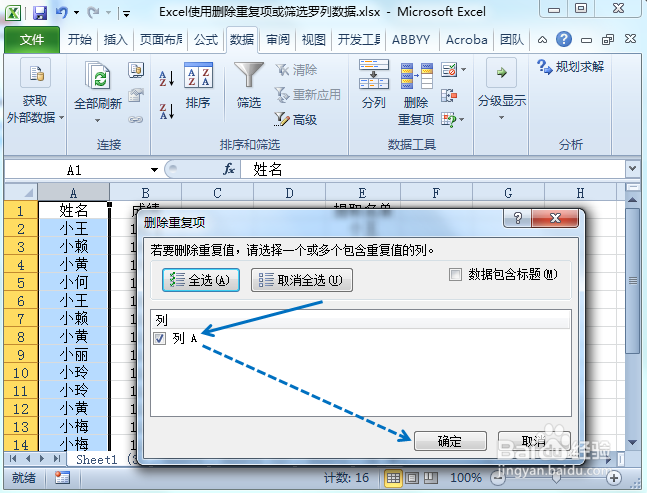
Task: Click the Cancel button in dialog
Action: tap(534, 441)
